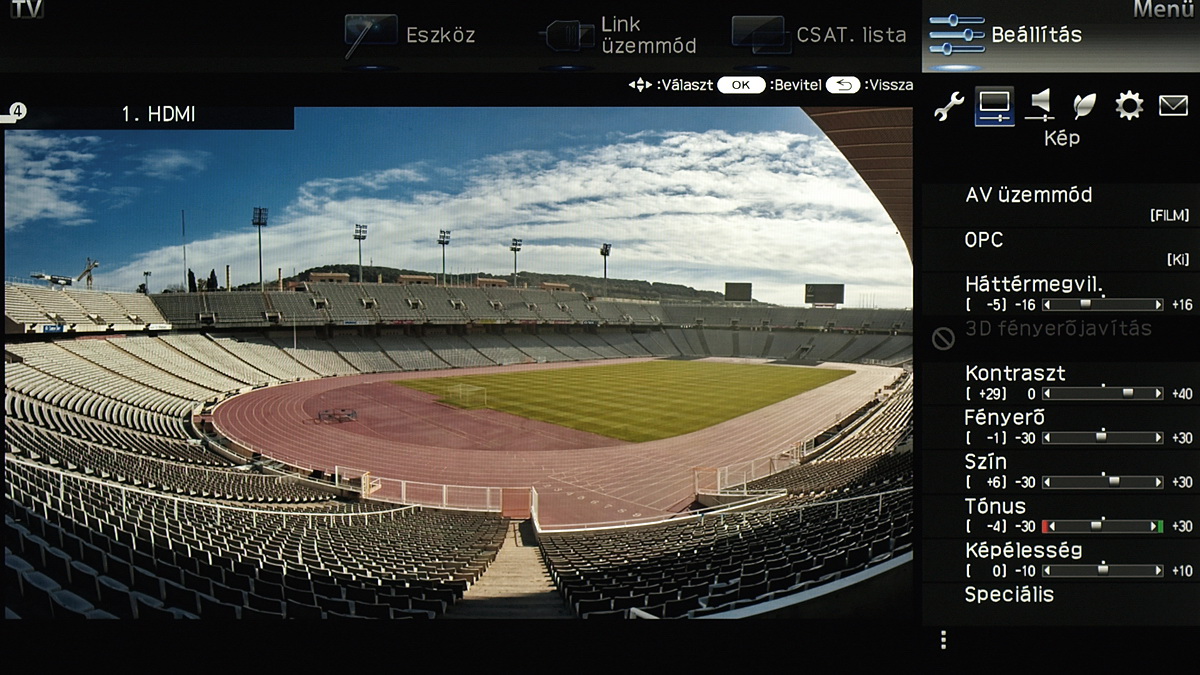Adjust the Háttérmegvil. backlight slider
This screenshot has width=1200, height=675.
click(1103, 304)
